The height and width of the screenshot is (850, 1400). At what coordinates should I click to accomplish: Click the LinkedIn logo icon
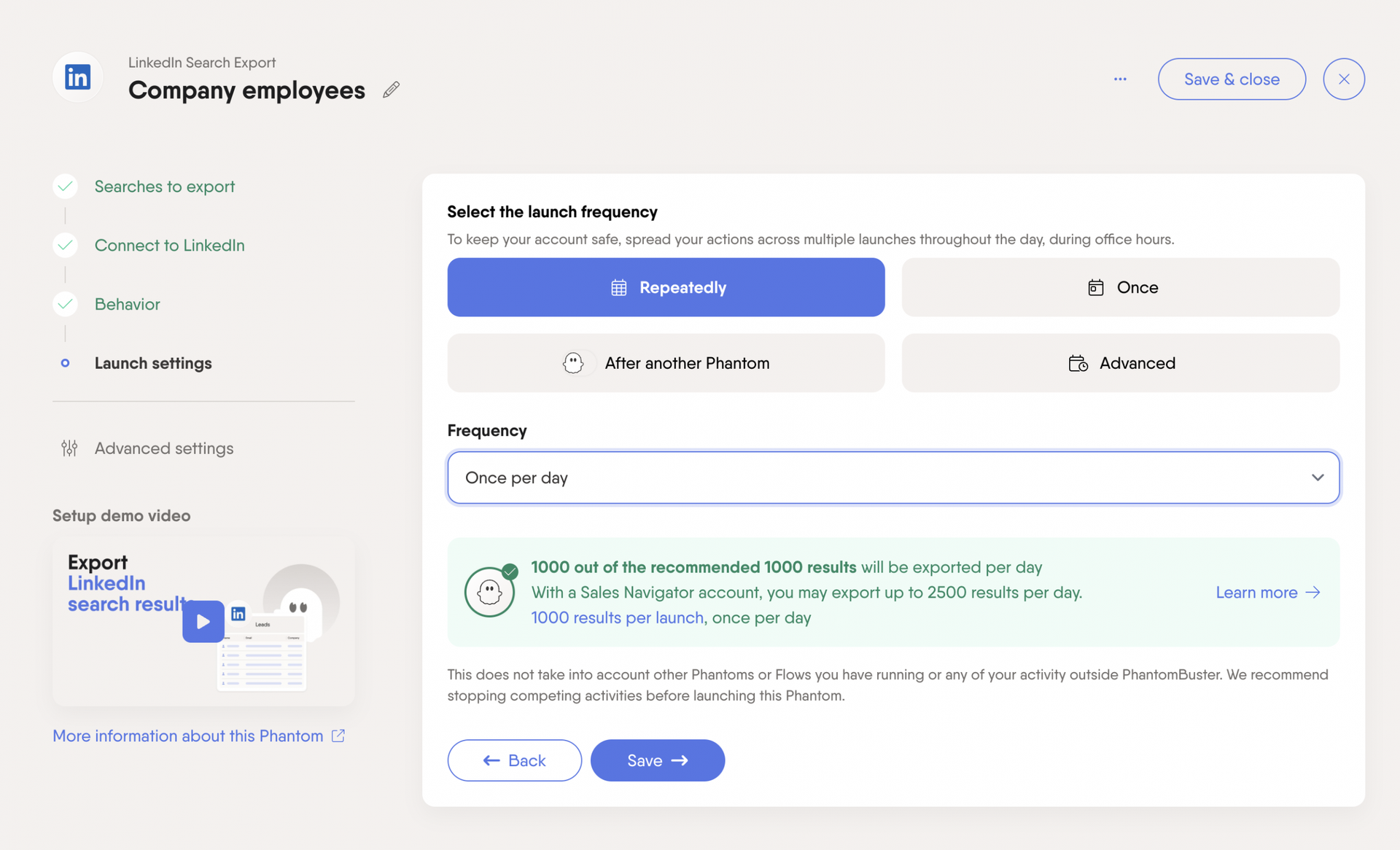[x=77, y=77]
